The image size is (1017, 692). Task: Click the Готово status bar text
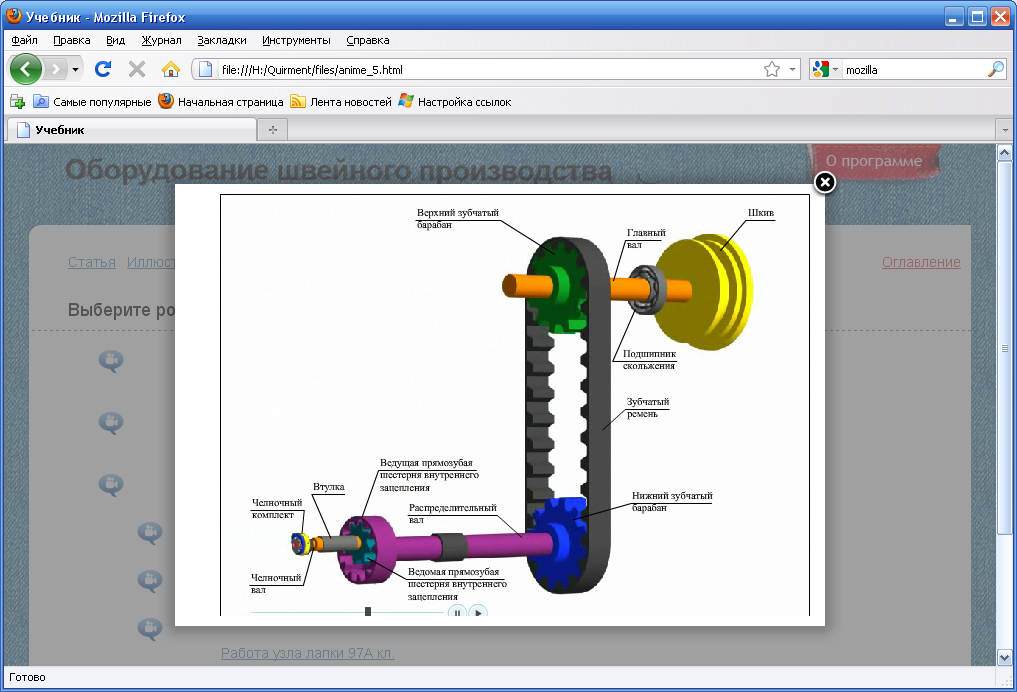pos(27,677)
